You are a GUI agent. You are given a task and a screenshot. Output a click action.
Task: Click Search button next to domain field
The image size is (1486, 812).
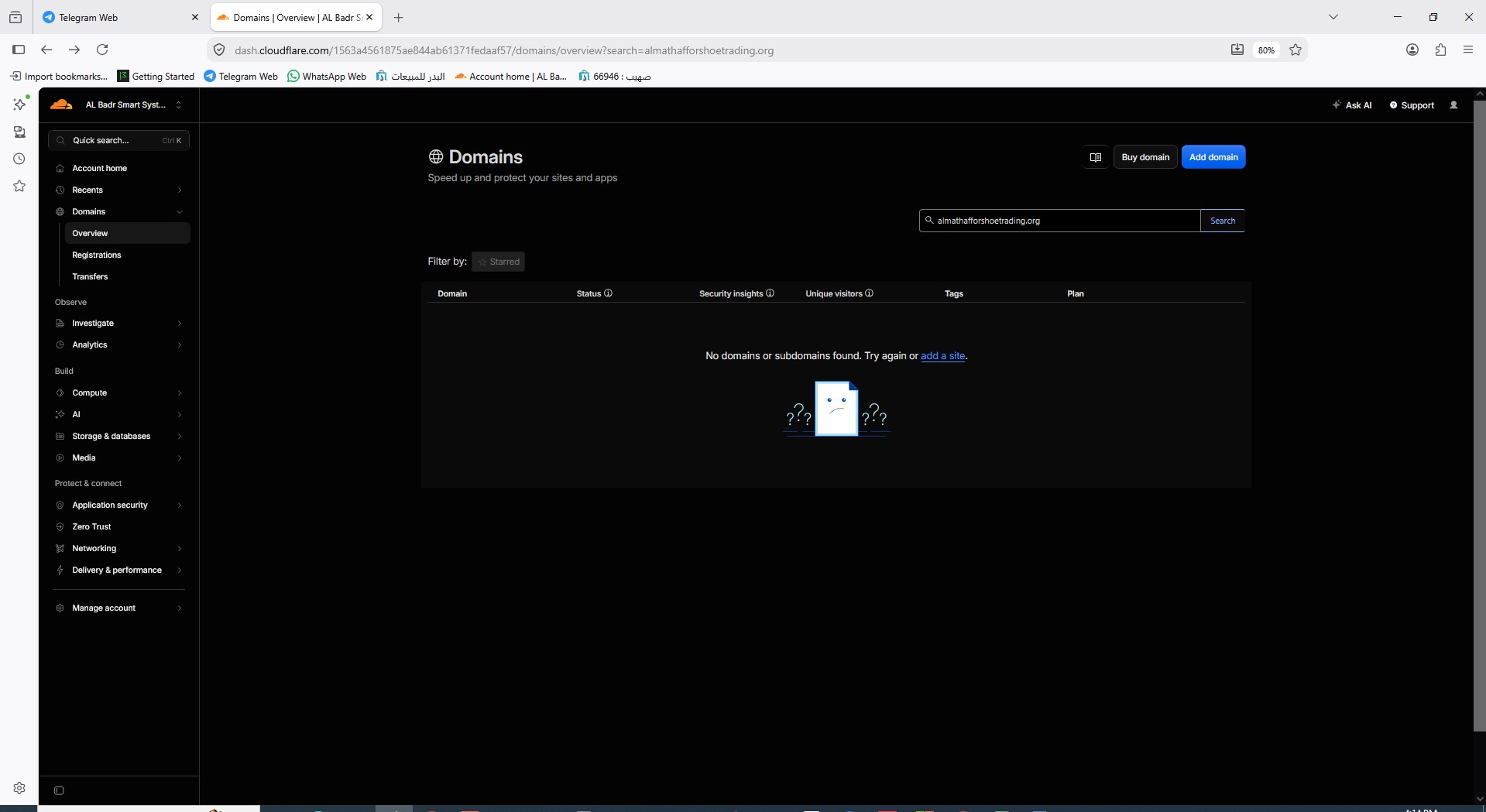[x=1223, y=221]
